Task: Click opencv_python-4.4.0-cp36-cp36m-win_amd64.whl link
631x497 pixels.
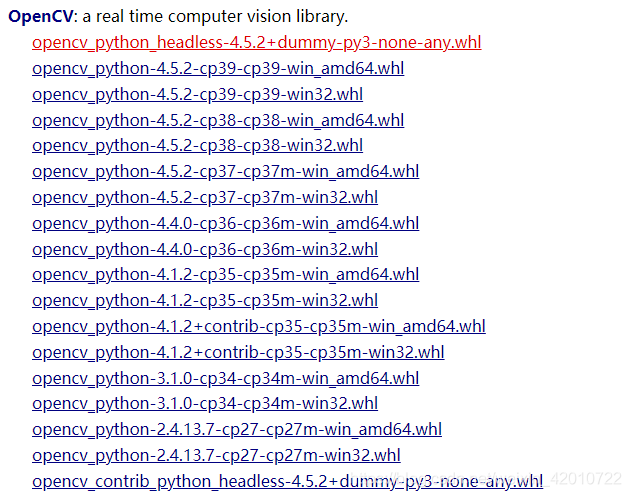Action: [226, 223]
